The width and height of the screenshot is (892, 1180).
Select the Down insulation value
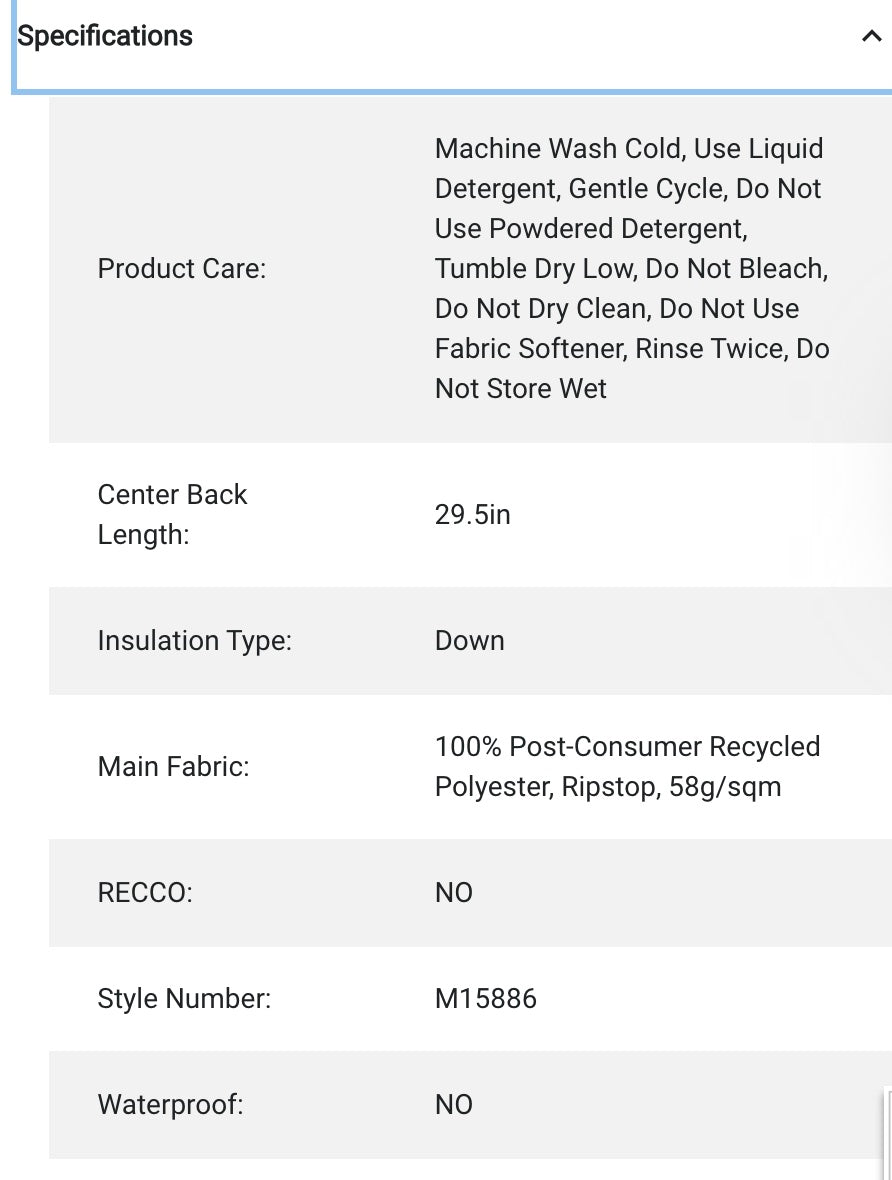click(x=470, y=641)
